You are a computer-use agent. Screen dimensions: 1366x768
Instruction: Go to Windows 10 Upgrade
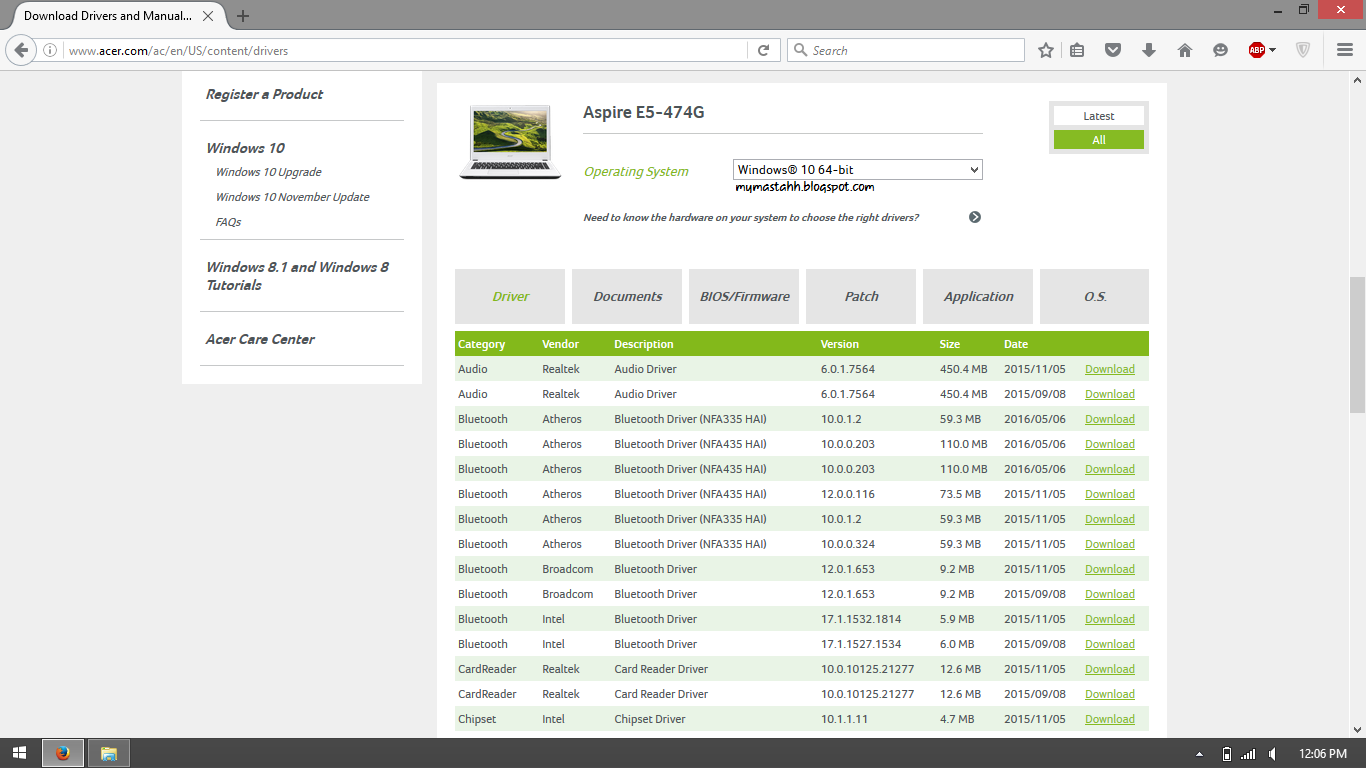[268, 172]
